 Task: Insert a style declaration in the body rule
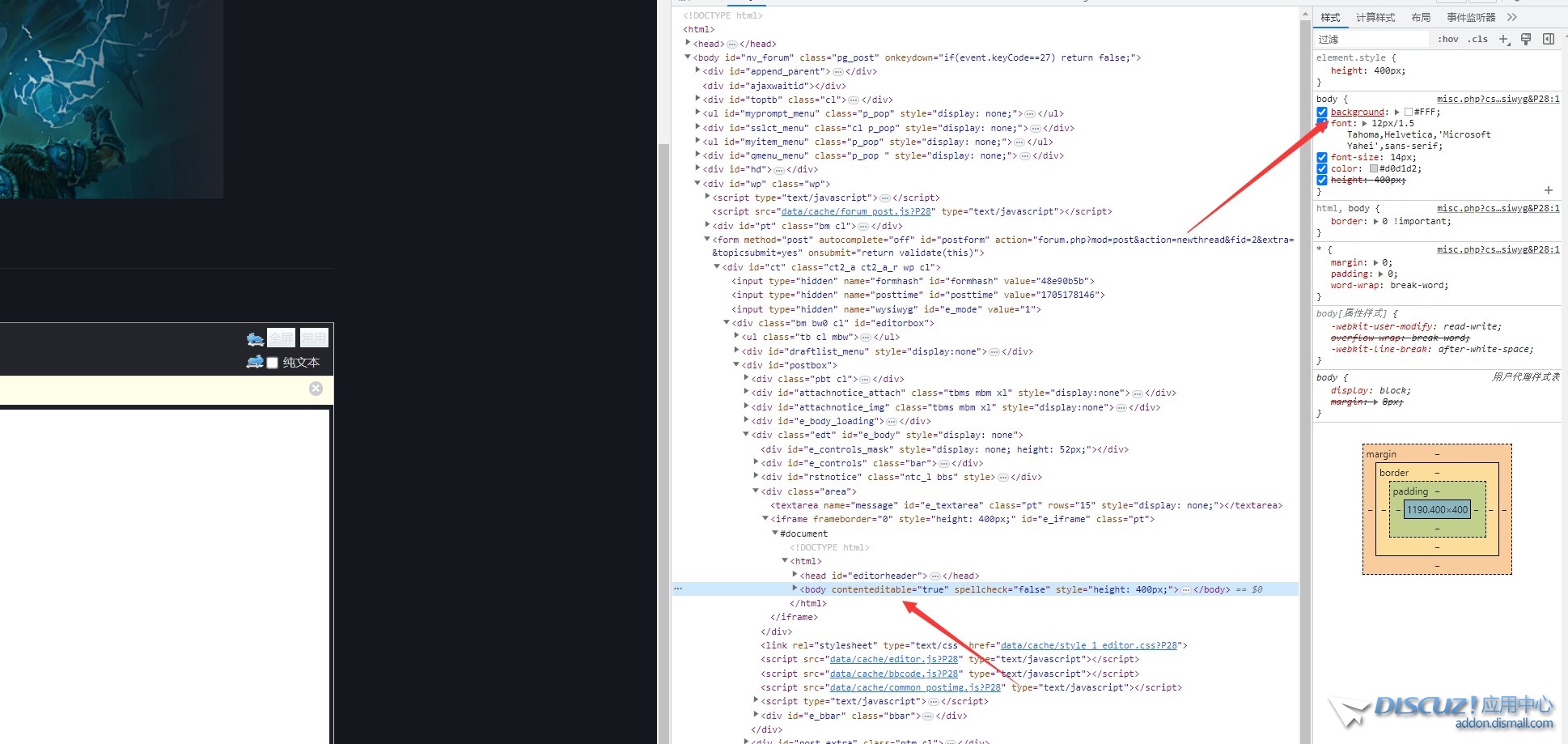[1549, 190]
